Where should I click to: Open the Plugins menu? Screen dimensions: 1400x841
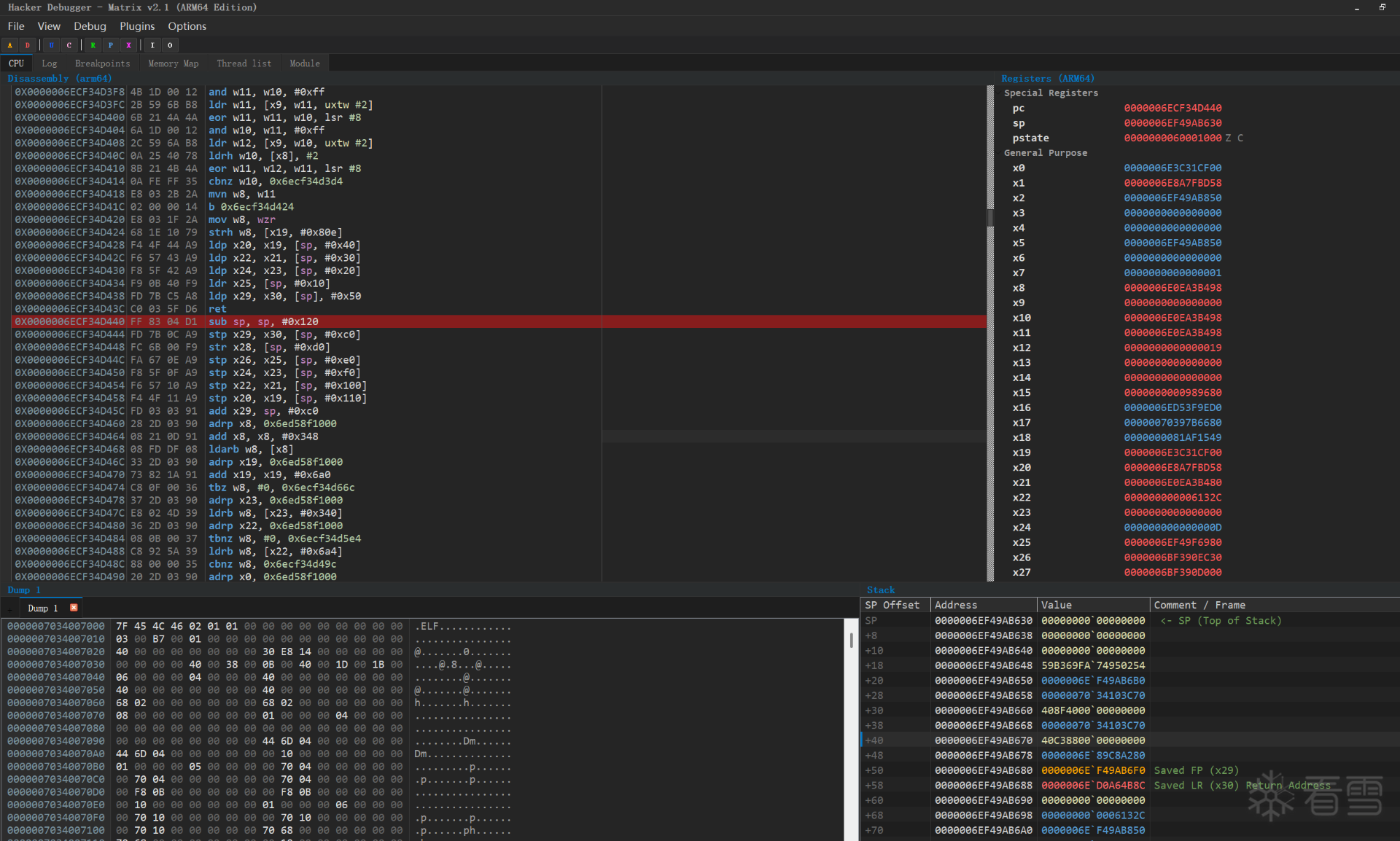137,26
